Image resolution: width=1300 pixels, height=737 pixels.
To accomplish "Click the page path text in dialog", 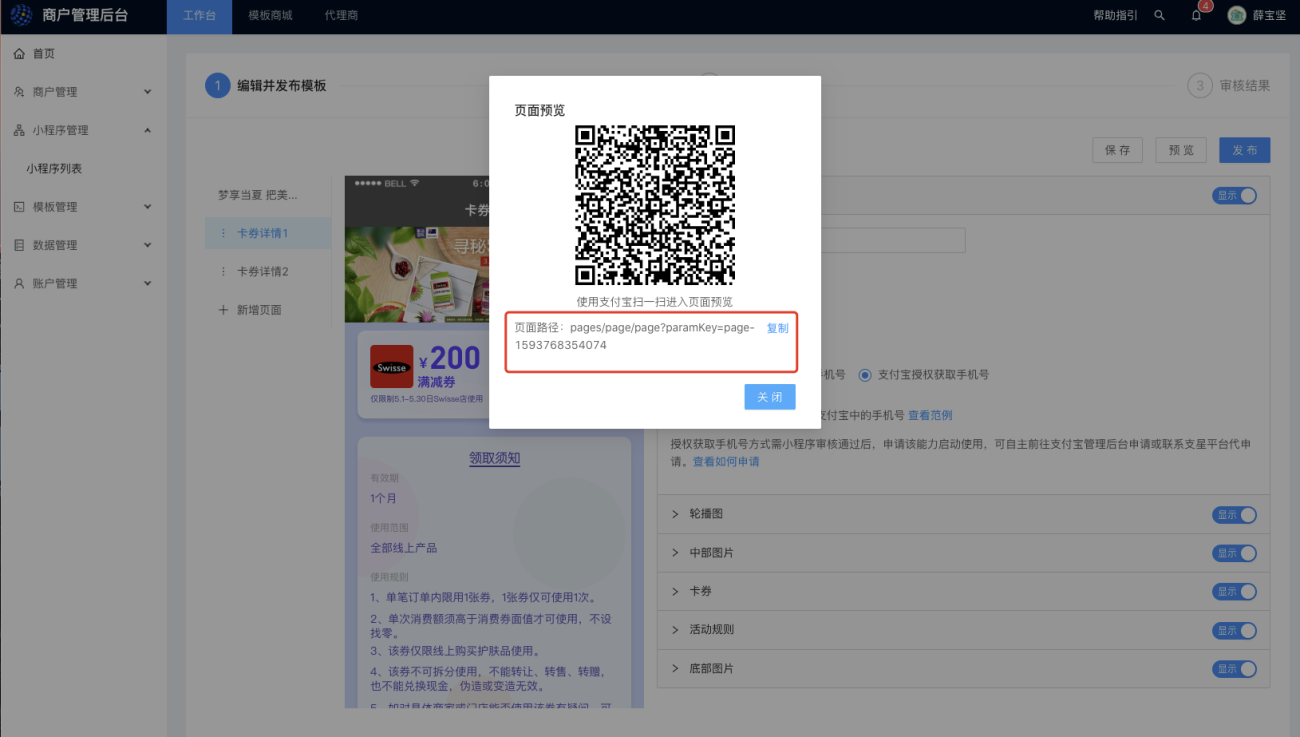I will tap(636, 336).
